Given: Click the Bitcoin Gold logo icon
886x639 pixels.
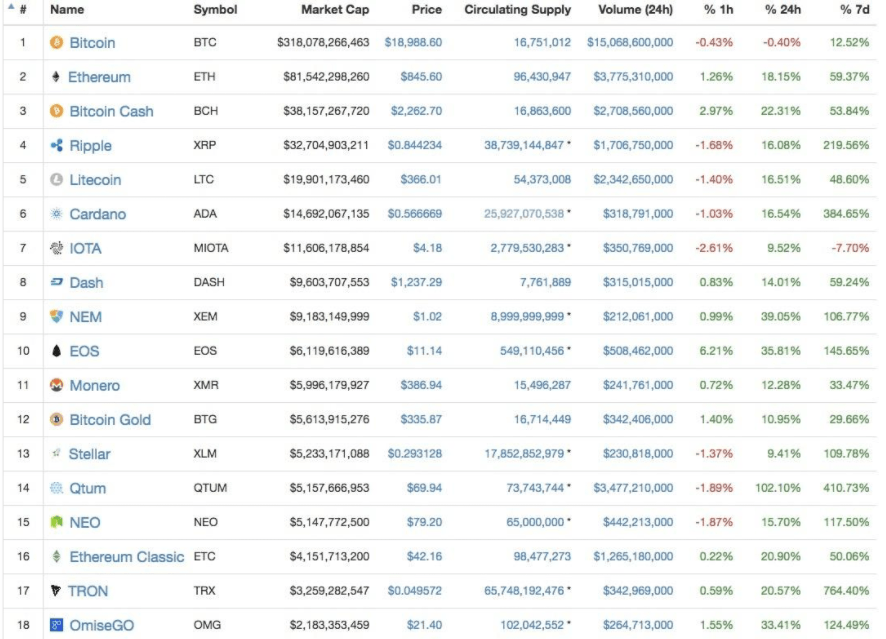Looking at the screenshot, I should (x=57, y=419).
